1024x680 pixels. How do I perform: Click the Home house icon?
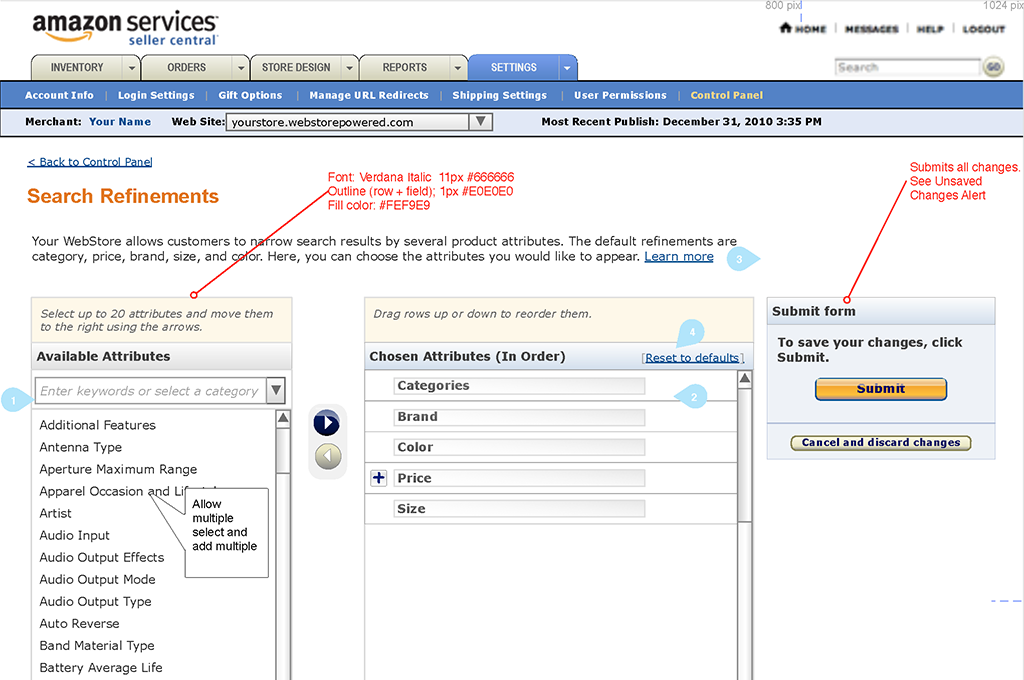click(x=786, y=27)
